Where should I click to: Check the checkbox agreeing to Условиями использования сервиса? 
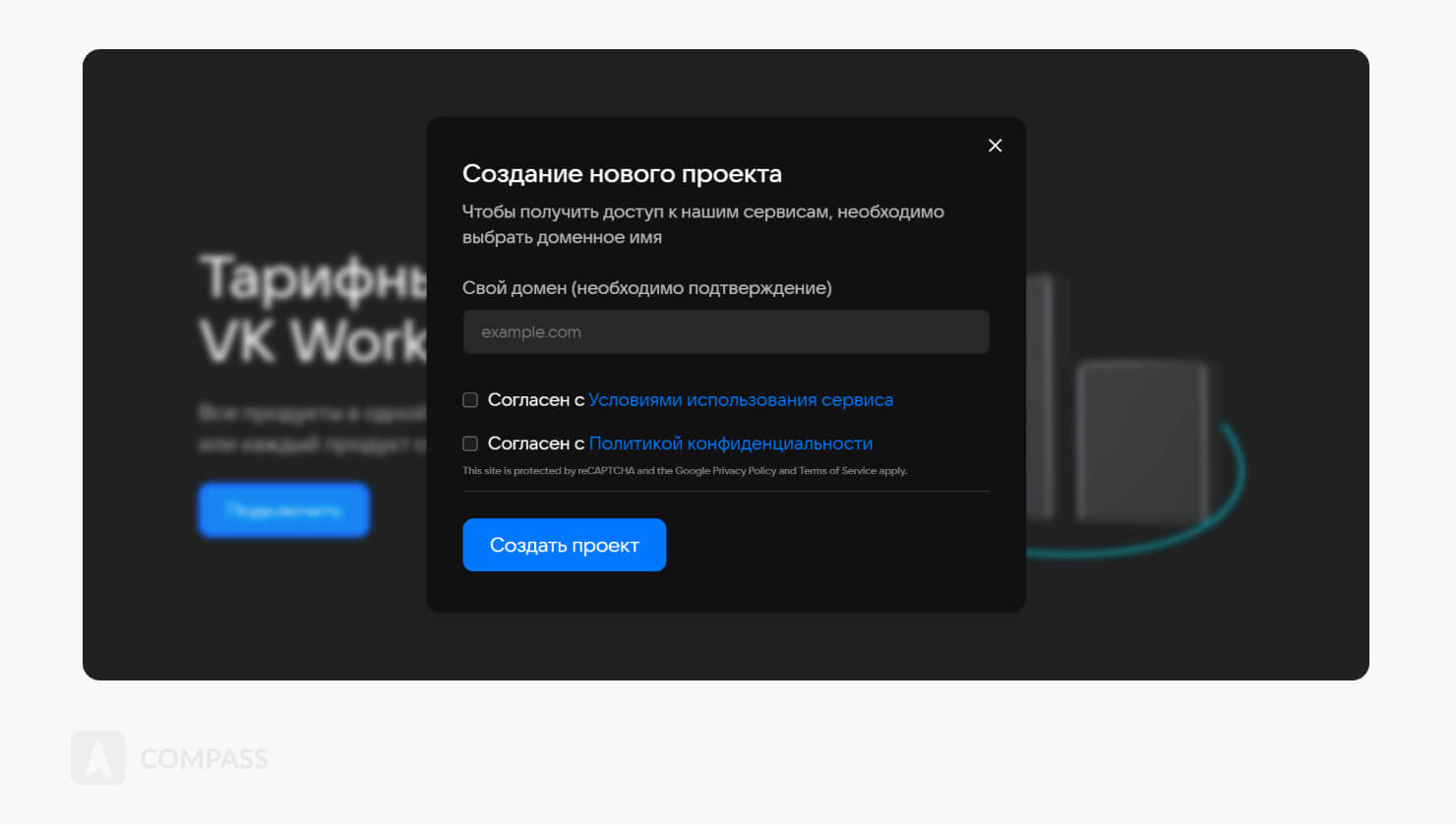point(469,399)
